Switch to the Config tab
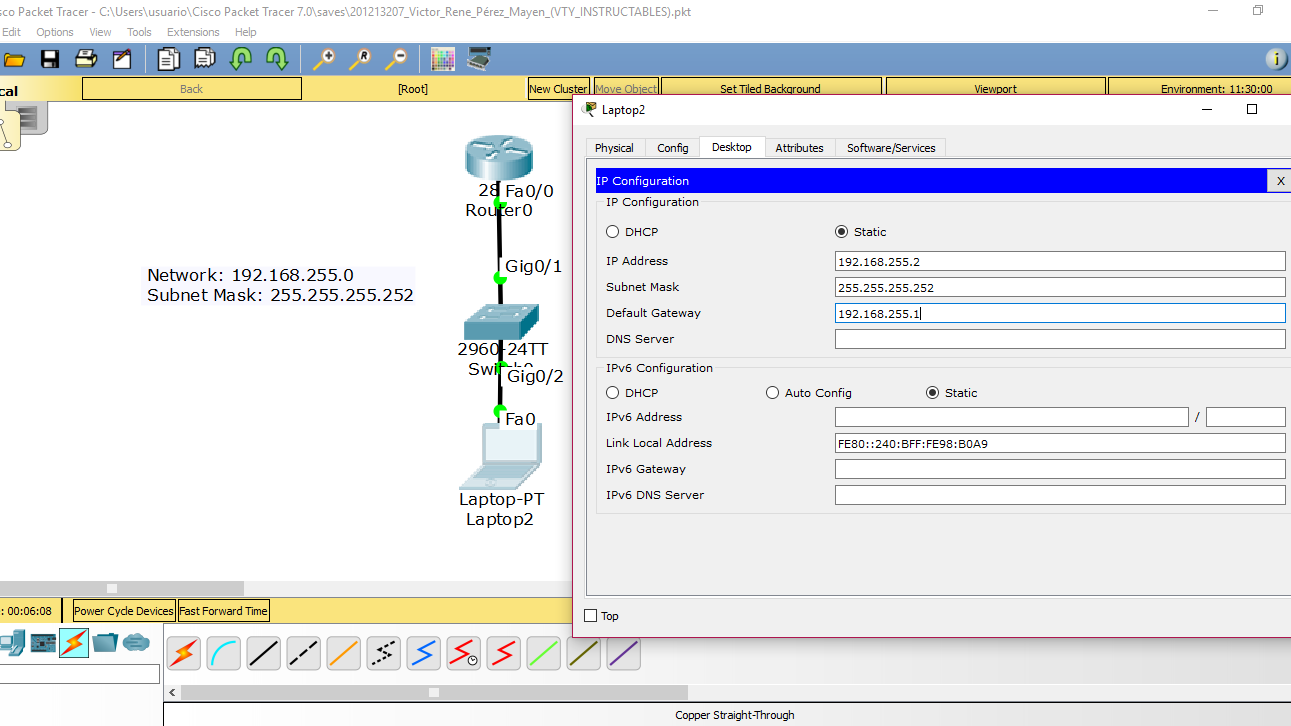Screen dimensions: 1291x726 673,148
